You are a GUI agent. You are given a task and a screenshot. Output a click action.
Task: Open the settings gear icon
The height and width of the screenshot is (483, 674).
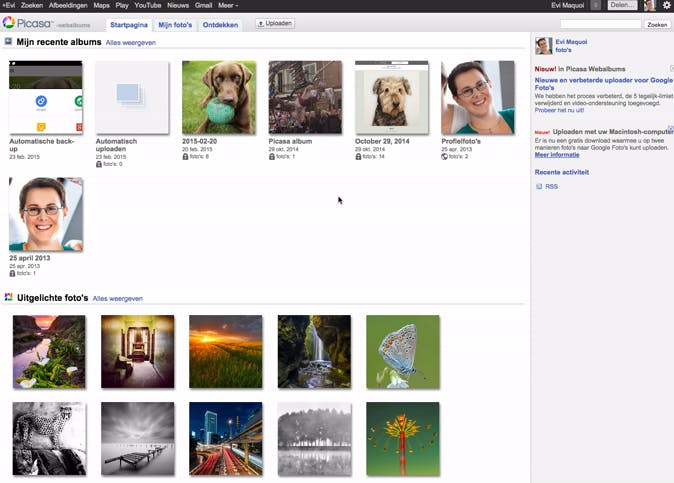666,5
